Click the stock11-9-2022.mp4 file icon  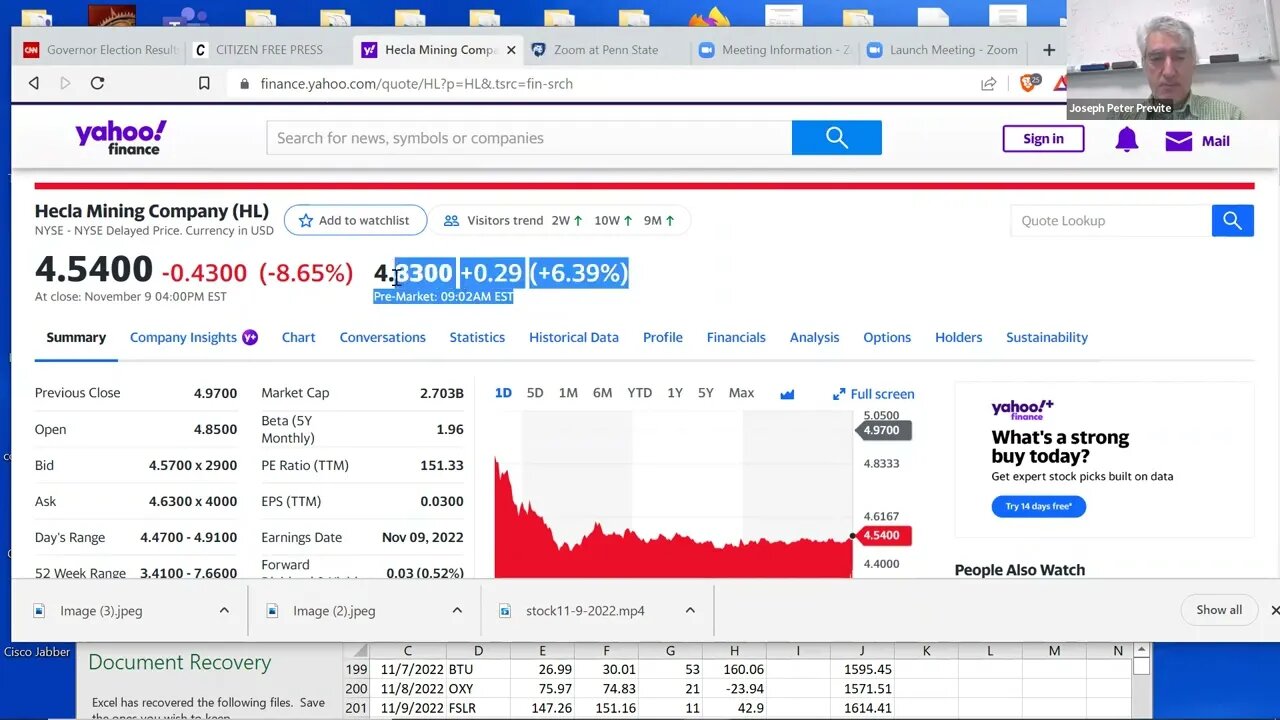pyautogui.click(x=505, y=610)
